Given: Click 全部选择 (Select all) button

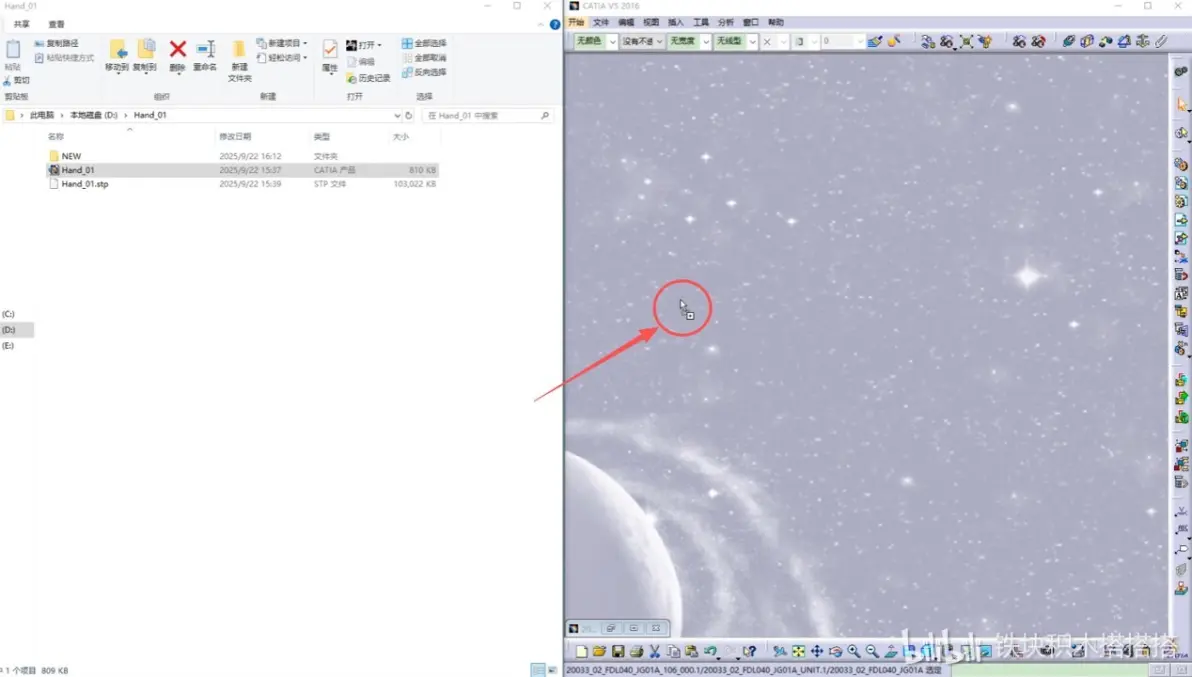Looking at the screenshot, I should click(x=424, y=43).
